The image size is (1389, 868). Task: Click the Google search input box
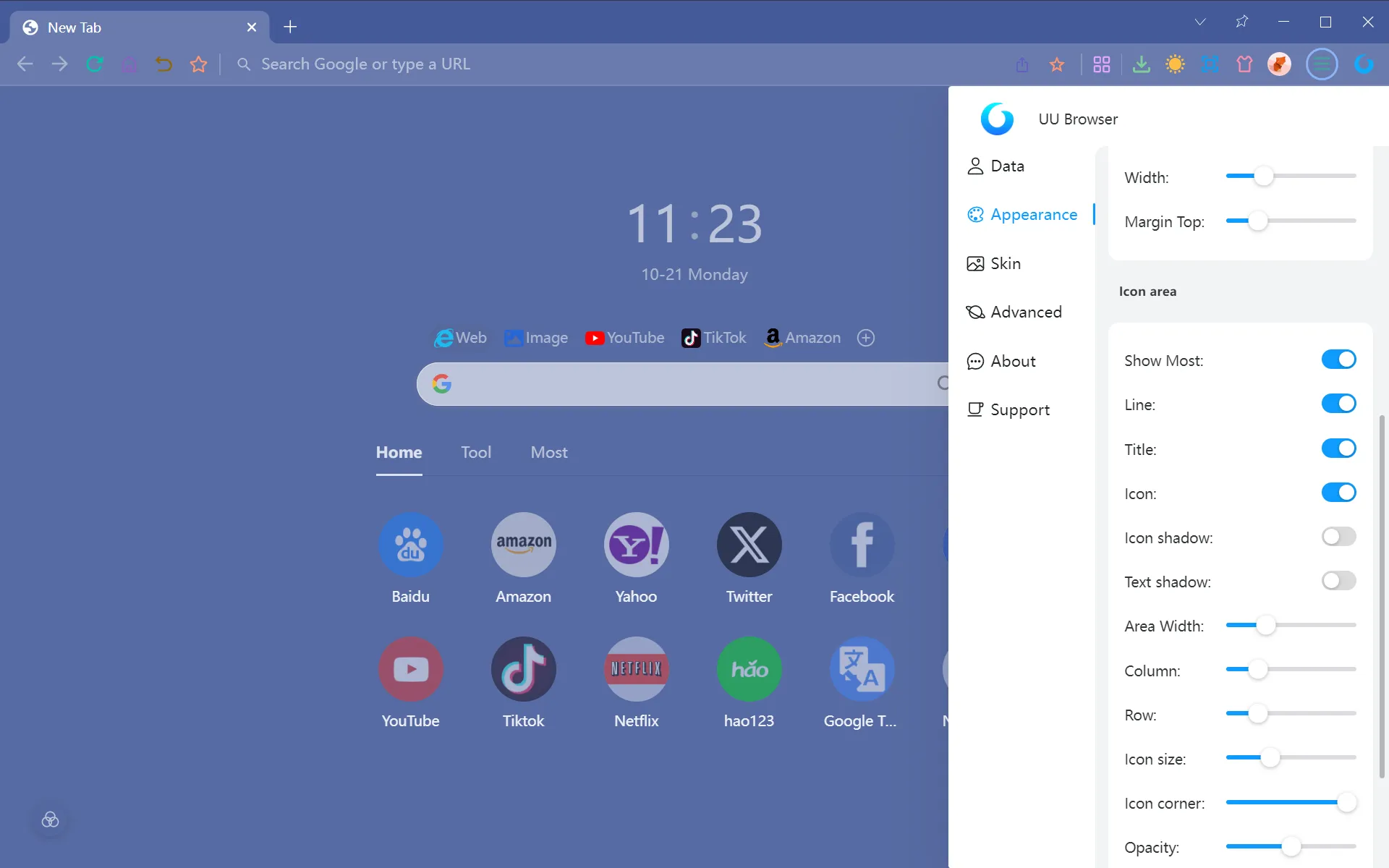(682, 383)
